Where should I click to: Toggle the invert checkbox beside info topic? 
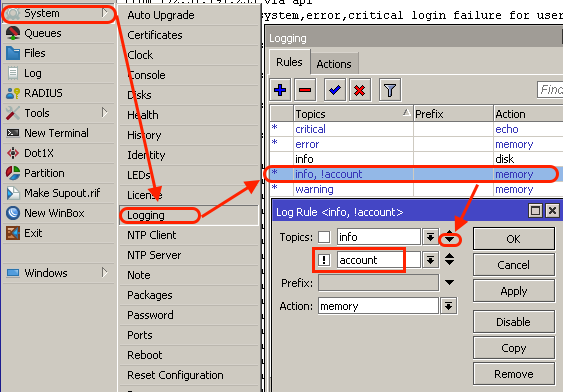(324, 237)
